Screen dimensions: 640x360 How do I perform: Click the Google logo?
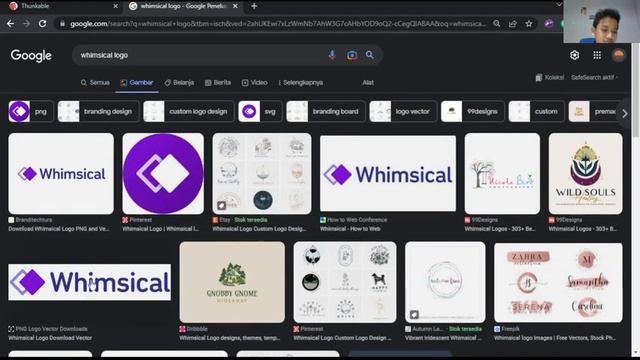[x=31, y=56]
